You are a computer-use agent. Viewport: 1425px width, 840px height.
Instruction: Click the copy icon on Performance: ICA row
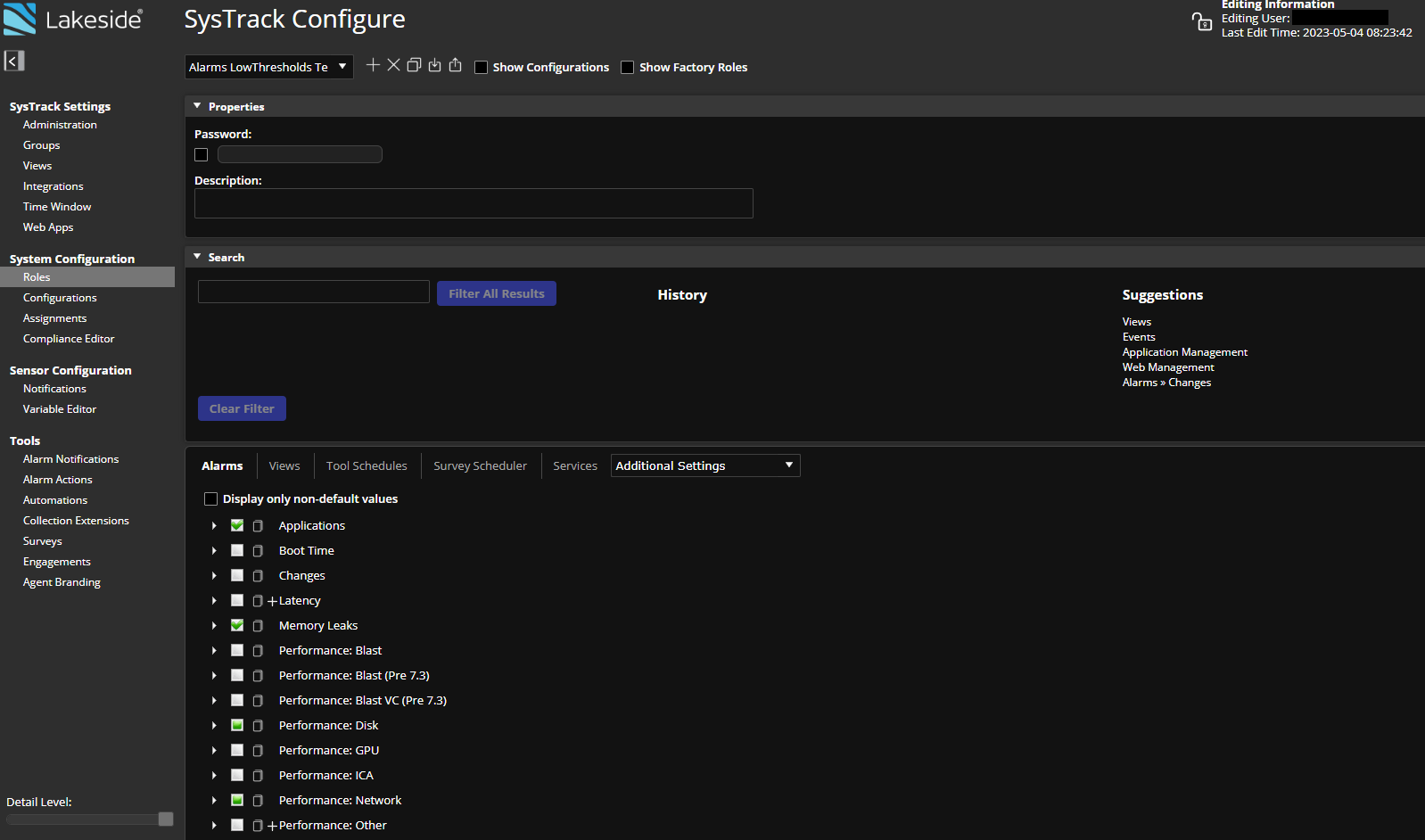[258, 776]
